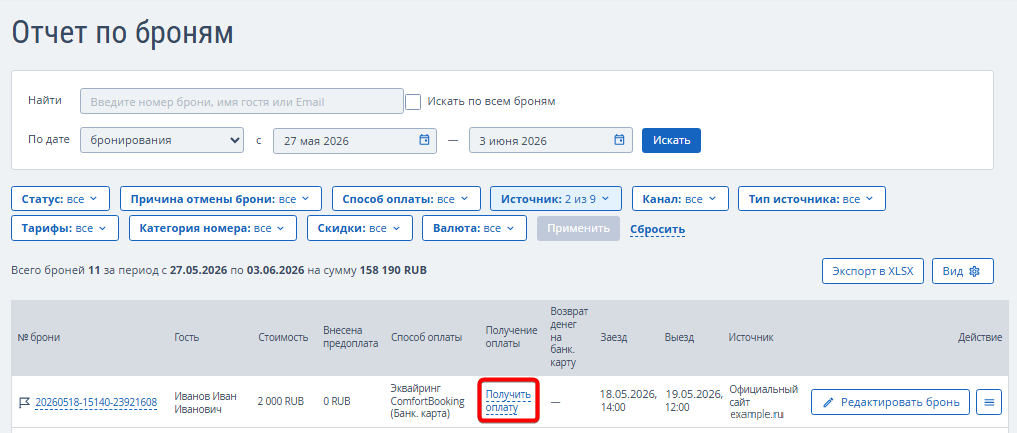Click the flag icon beside booking 20260518-15140-23921608
The height and width of the screenshot is (433, 1017).
tap(24, 403)
